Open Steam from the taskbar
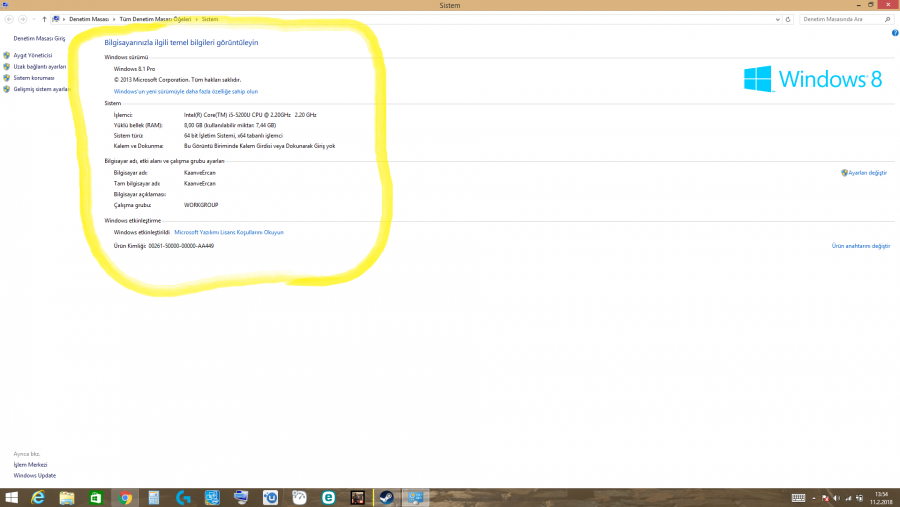 pos(387,498)
